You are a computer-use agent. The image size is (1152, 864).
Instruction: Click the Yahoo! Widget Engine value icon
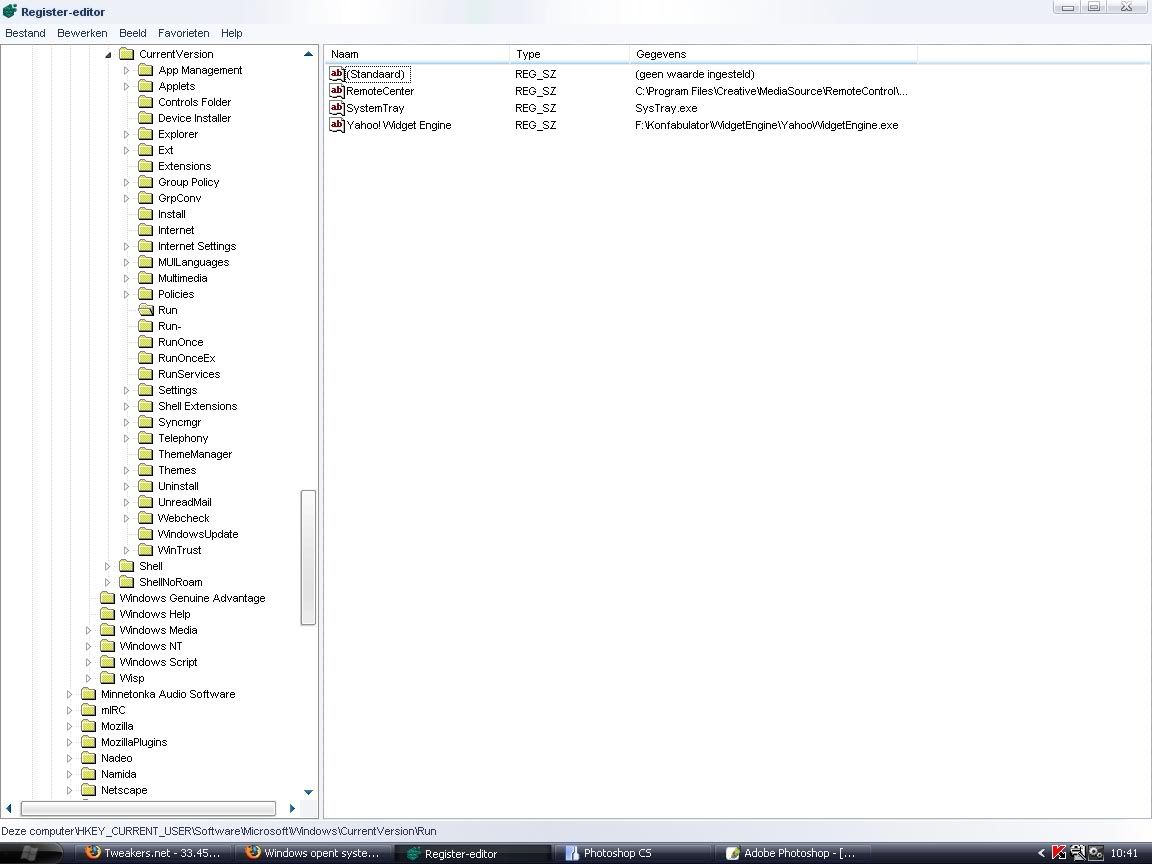(337, 125)
